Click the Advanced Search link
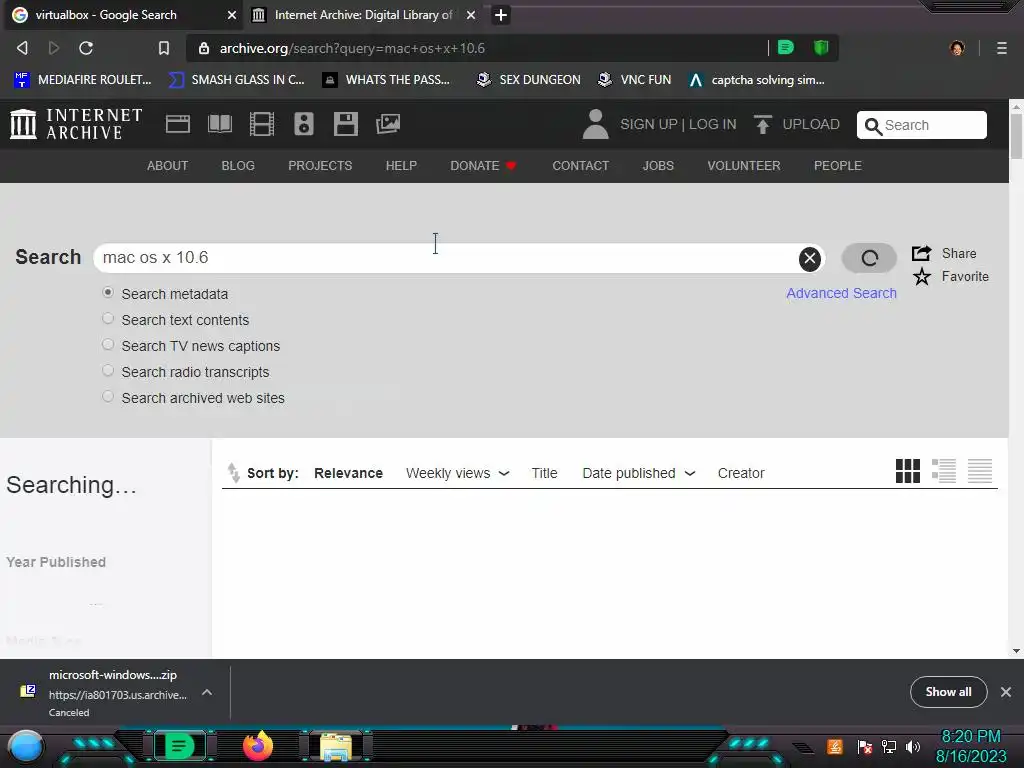The height and width of the screenshot is (768, 1024). click(x=841, y=293)
